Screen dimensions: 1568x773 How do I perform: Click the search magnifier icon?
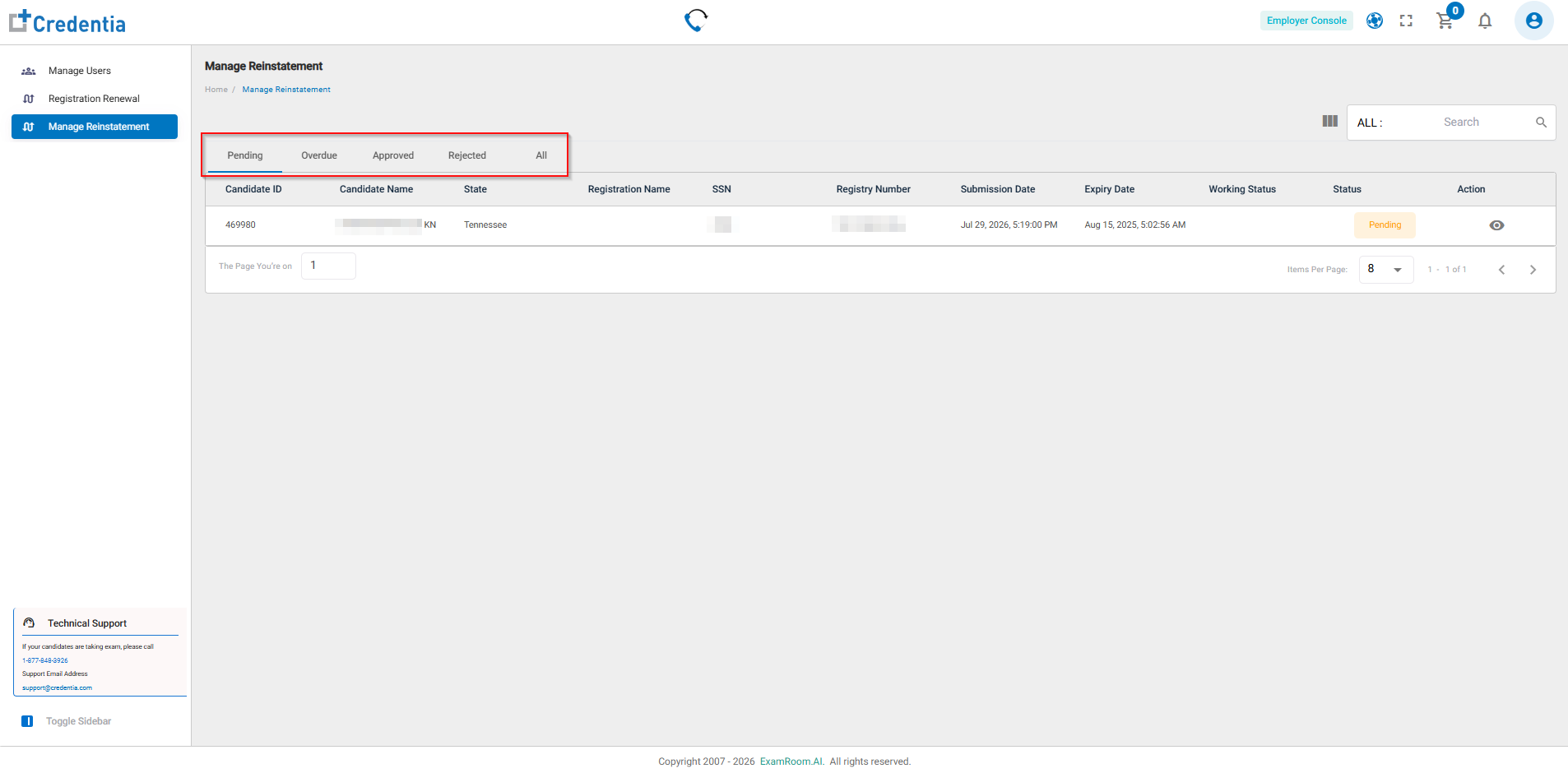coord(1541,122)
